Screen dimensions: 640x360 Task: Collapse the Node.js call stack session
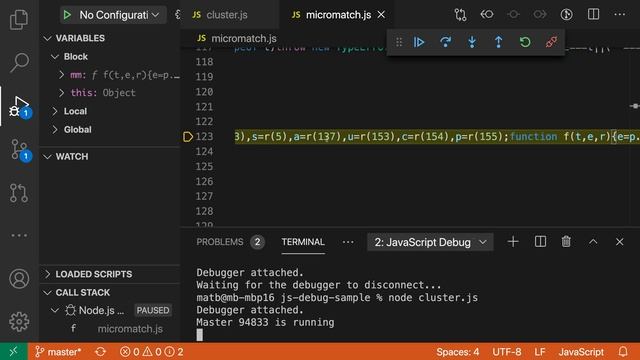[55, 311]
